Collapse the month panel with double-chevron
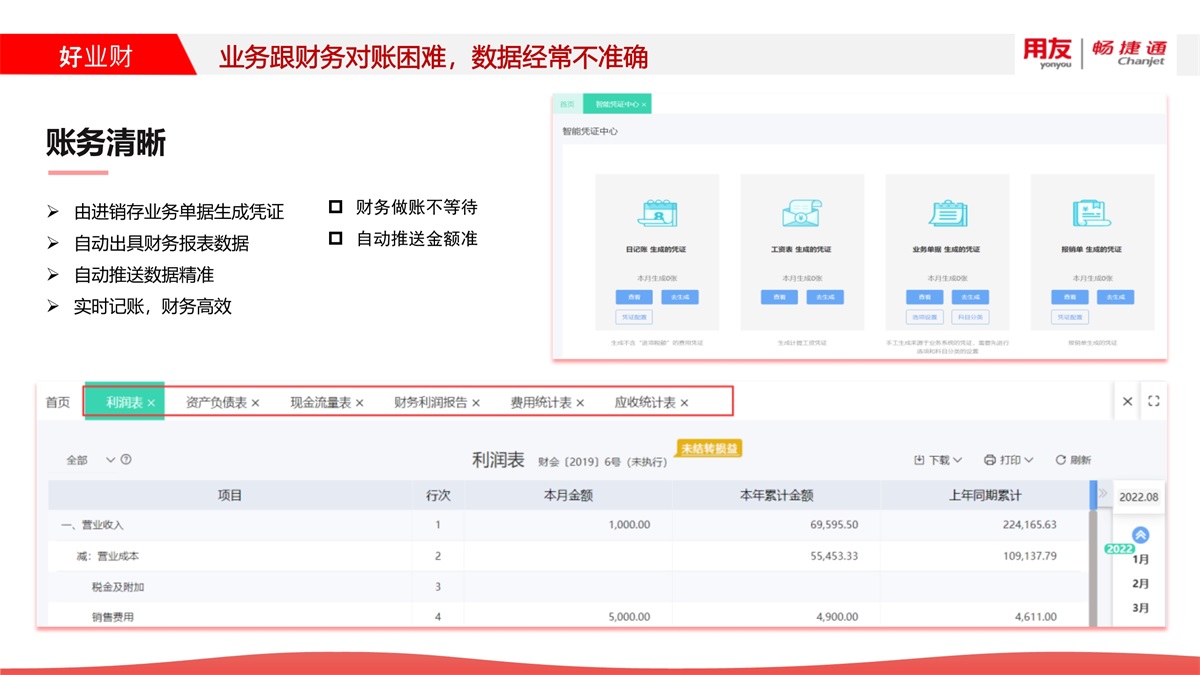The height and width of the screenshot is (675, 1200). pyautogui.click(x=1102, y=494)
